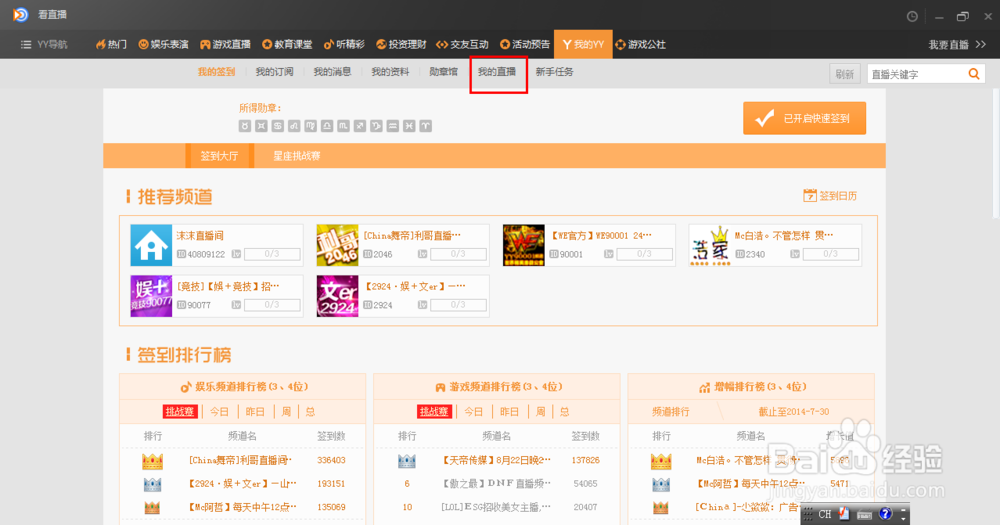This screenshot has height=525, width=1000.
Task: Open the Mc白浩 2340 channel thumbnail
Action: [710, 245]
